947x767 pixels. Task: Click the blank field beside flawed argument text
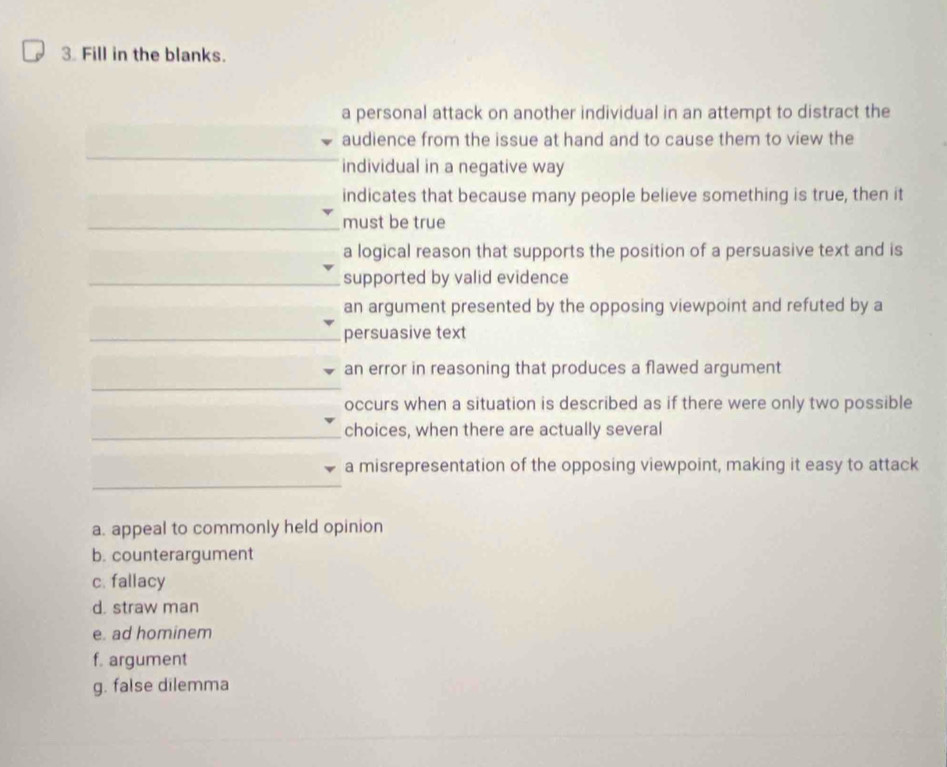216,372
